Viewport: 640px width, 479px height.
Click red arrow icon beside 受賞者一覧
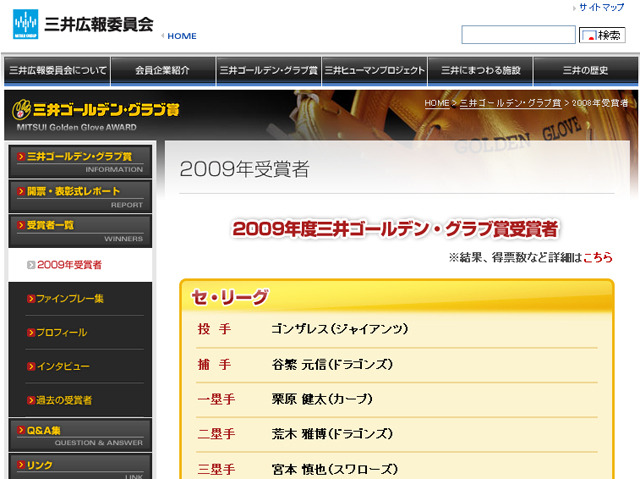click(21, 225)
